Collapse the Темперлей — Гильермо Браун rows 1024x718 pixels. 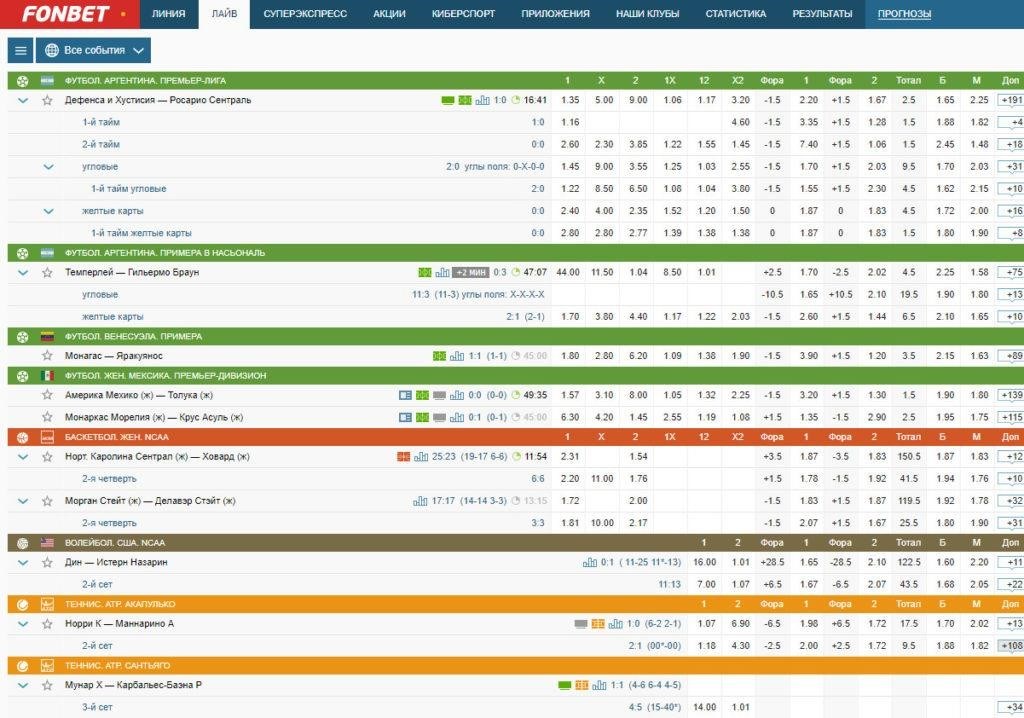23,273
